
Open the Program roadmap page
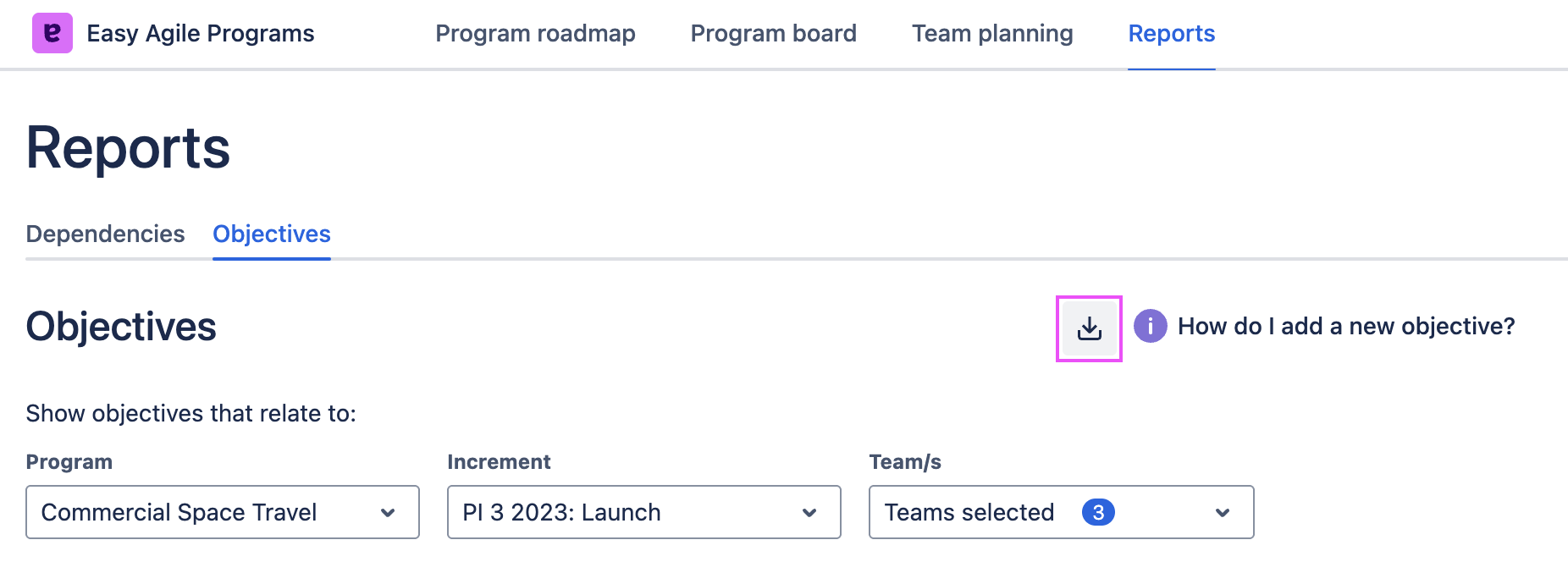pos(535,33)
